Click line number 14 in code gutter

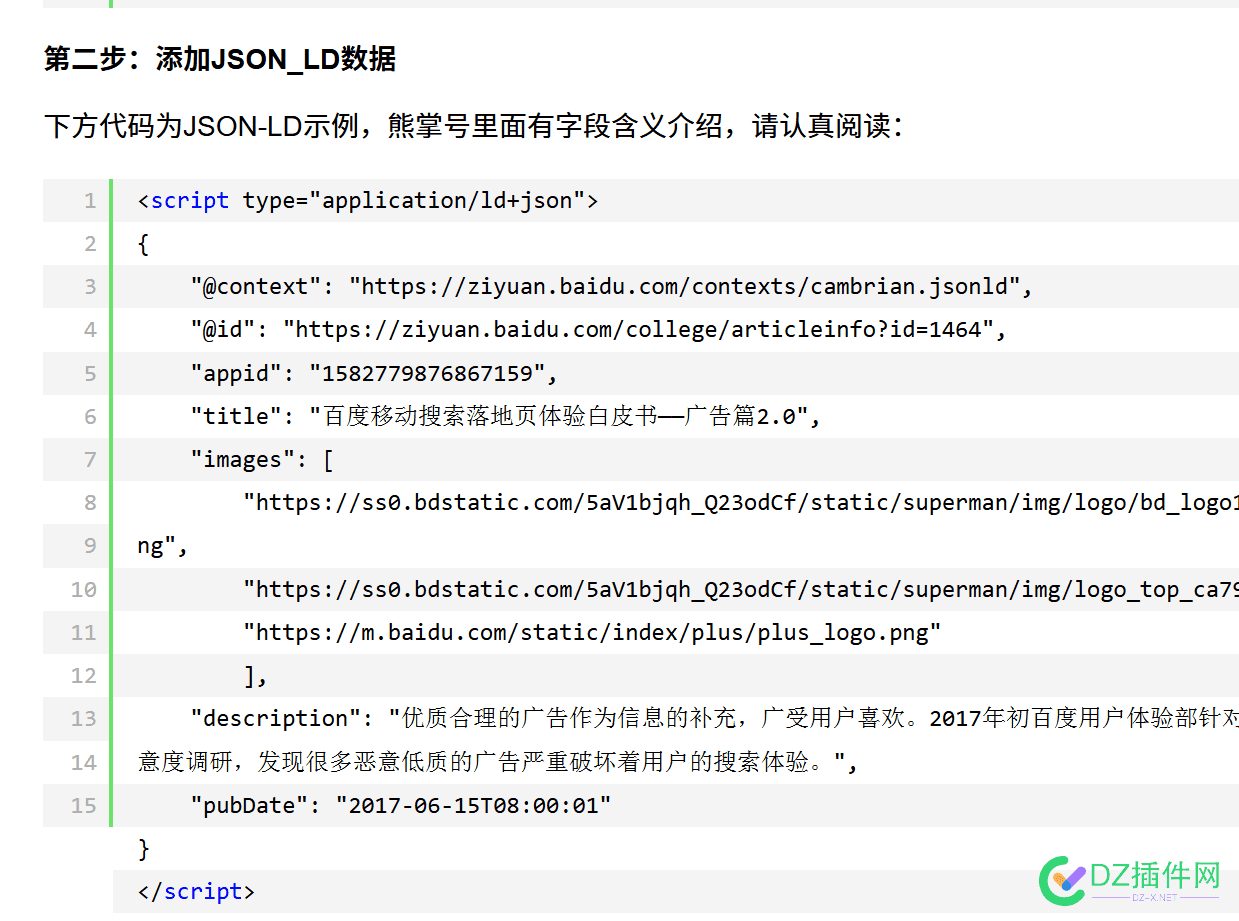click(x=84, y=762)
